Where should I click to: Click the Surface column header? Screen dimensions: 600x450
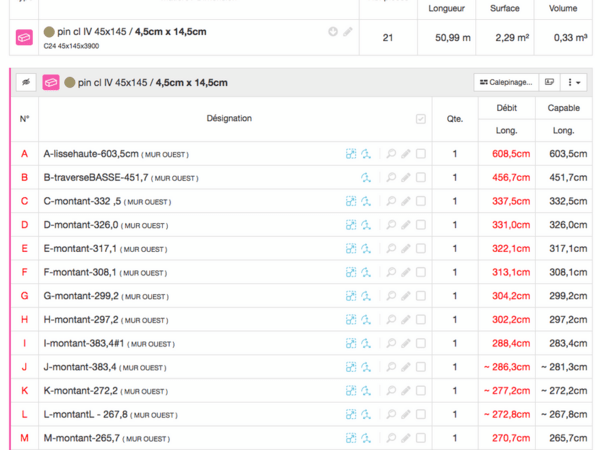pyautogui.click(x=505, y=8)
